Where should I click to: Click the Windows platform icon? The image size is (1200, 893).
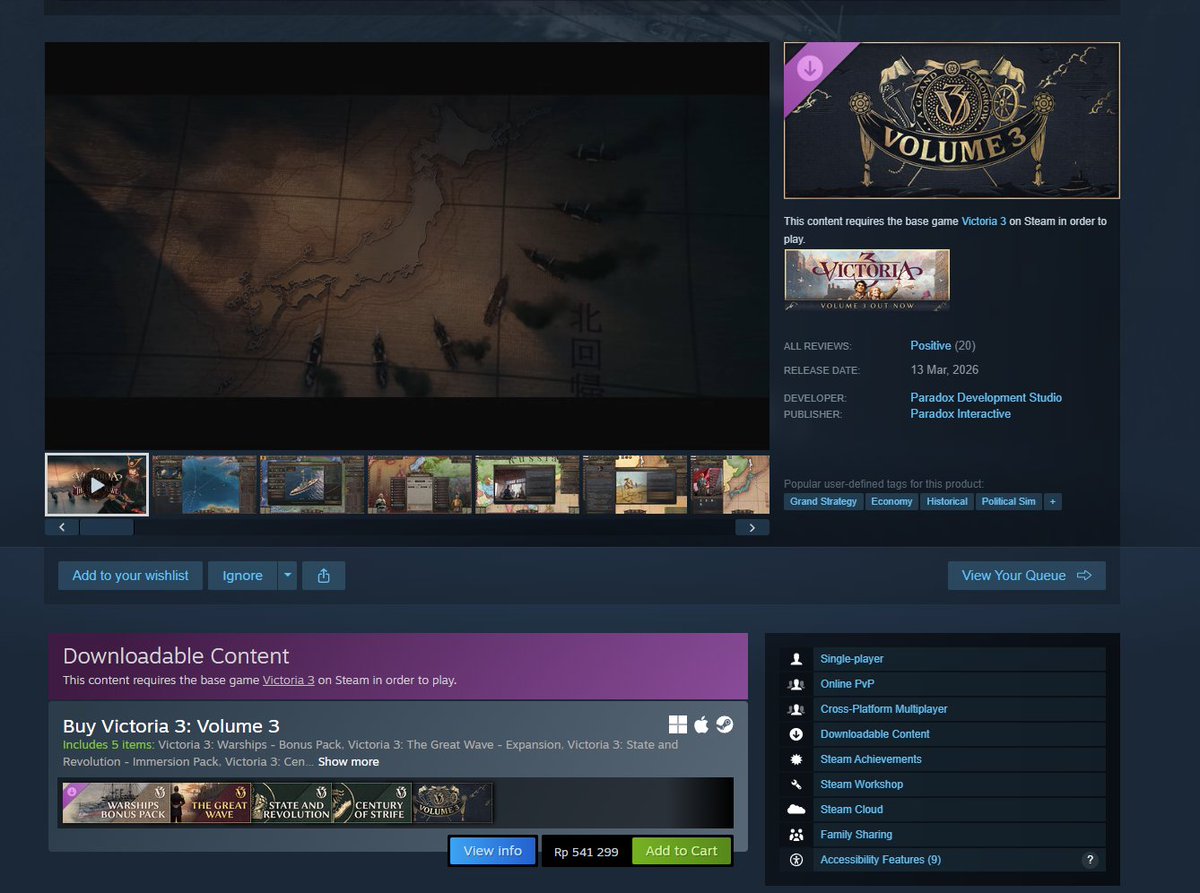point(678,725)
